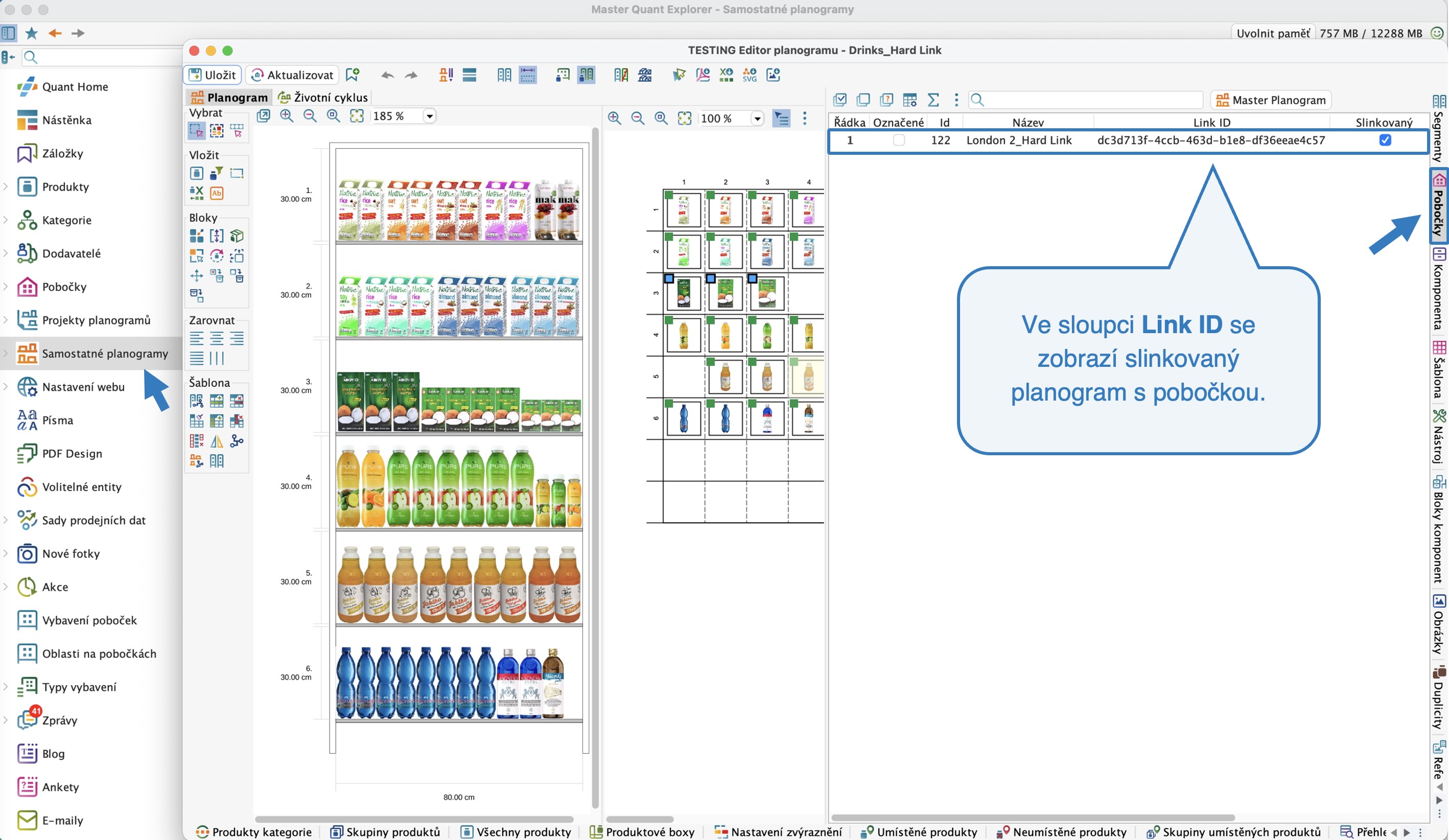Click the sum (sigma) icon in table toolbar

(x=933, y=100)
